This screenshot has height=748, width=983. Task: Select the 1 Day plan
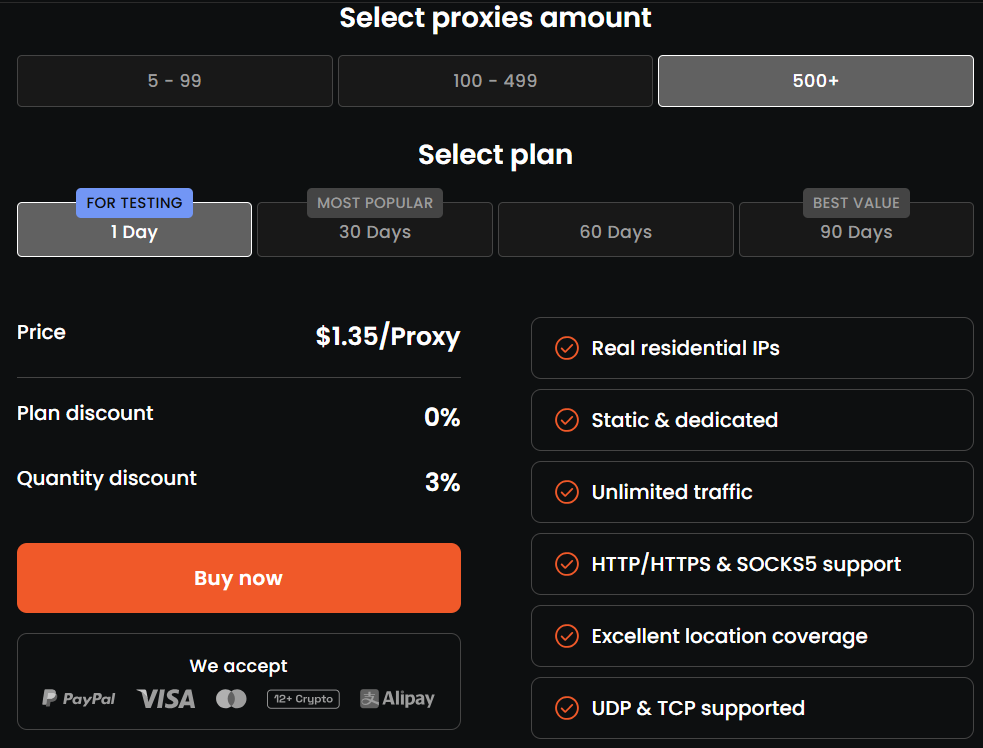(134, 232)
